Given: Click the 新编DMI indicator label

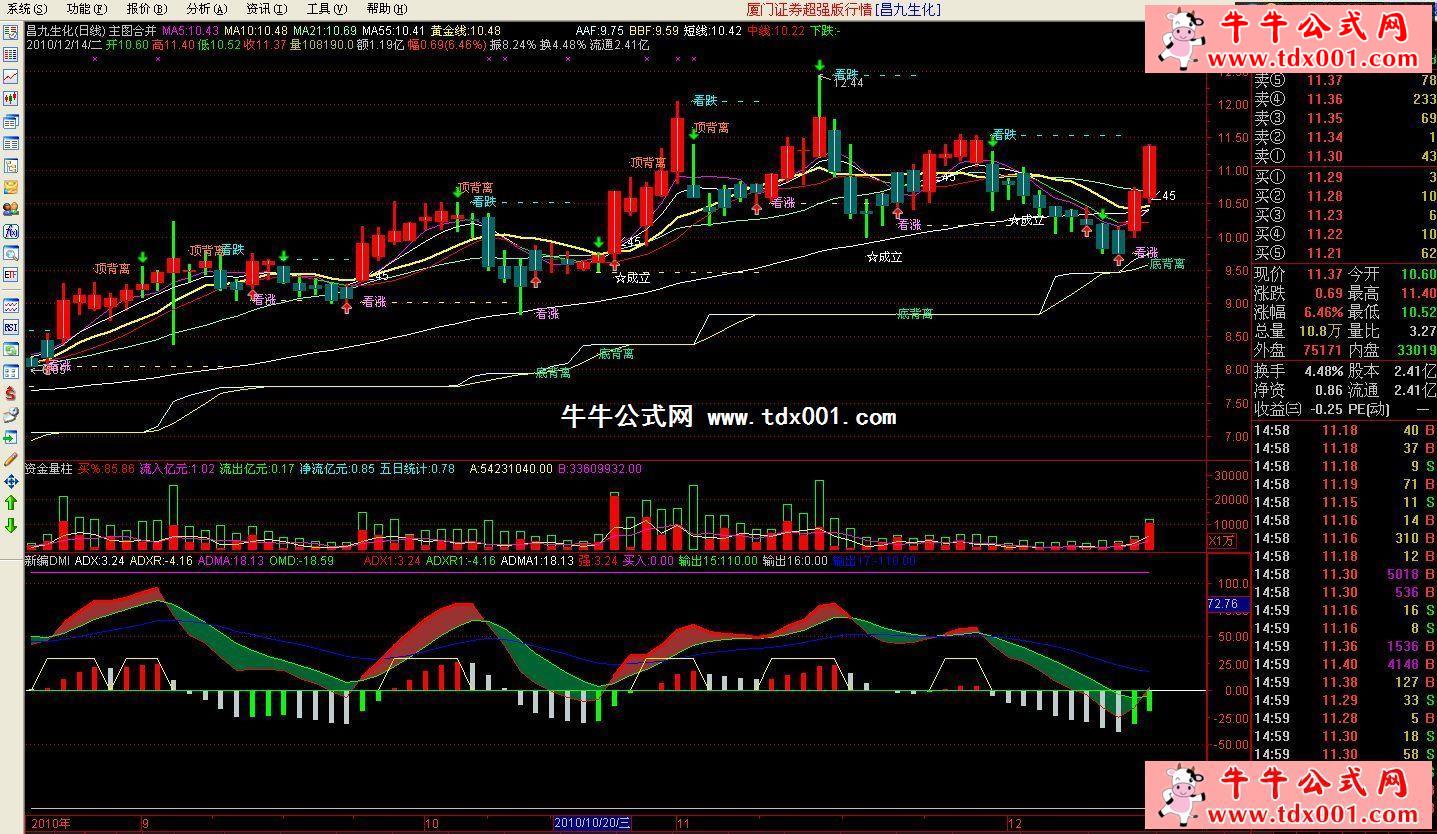Looking at the screenshot, I should click(x=47, y=561).
